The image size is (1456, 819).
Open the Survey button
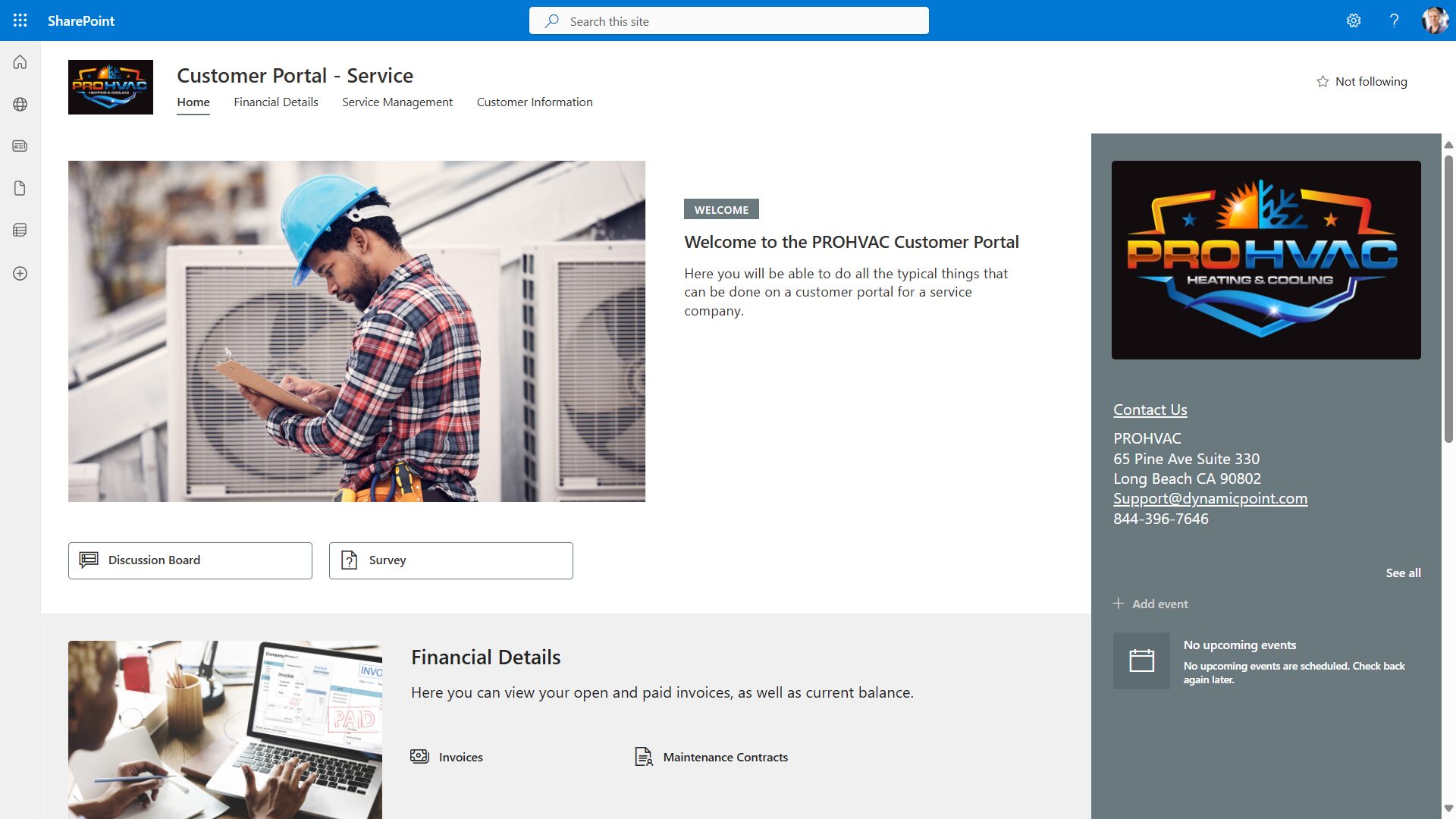[451, 560]
